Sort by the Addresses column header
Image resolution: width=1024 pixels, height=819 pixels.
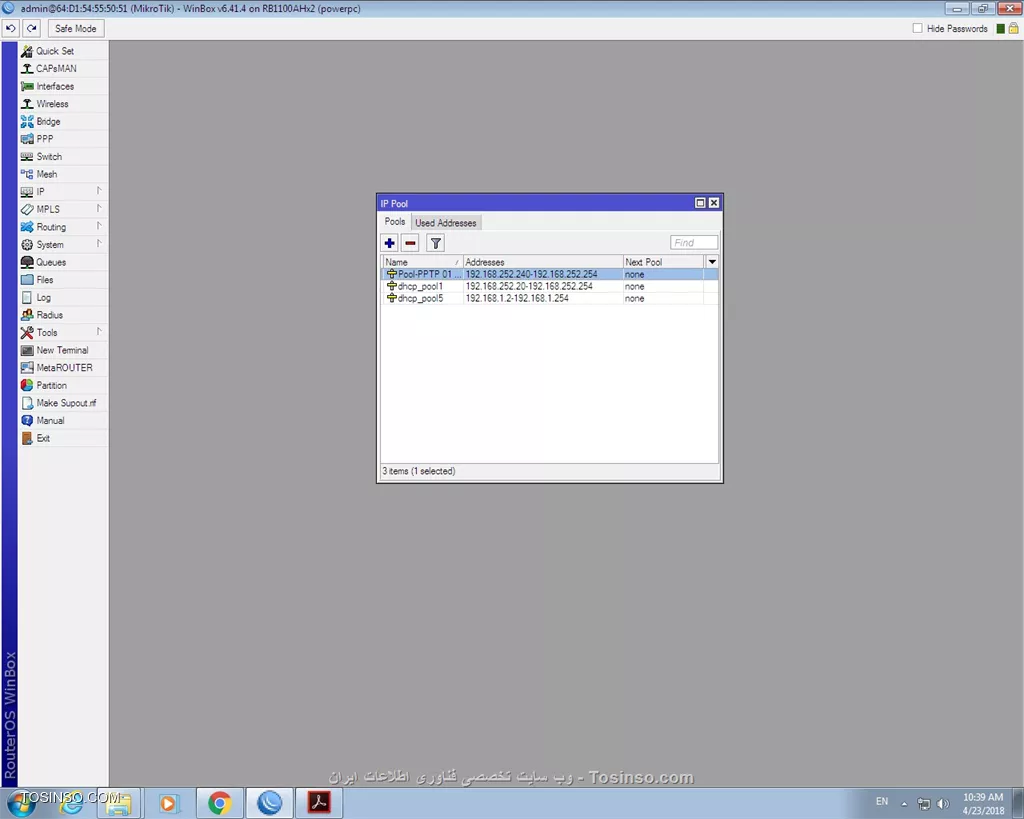pos(543,262)
